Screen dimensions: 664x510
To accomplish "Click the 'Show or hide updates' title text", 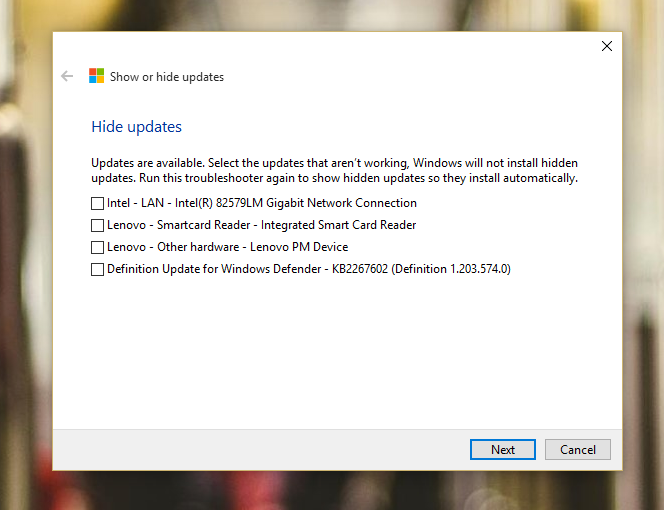I will (167, 77).
